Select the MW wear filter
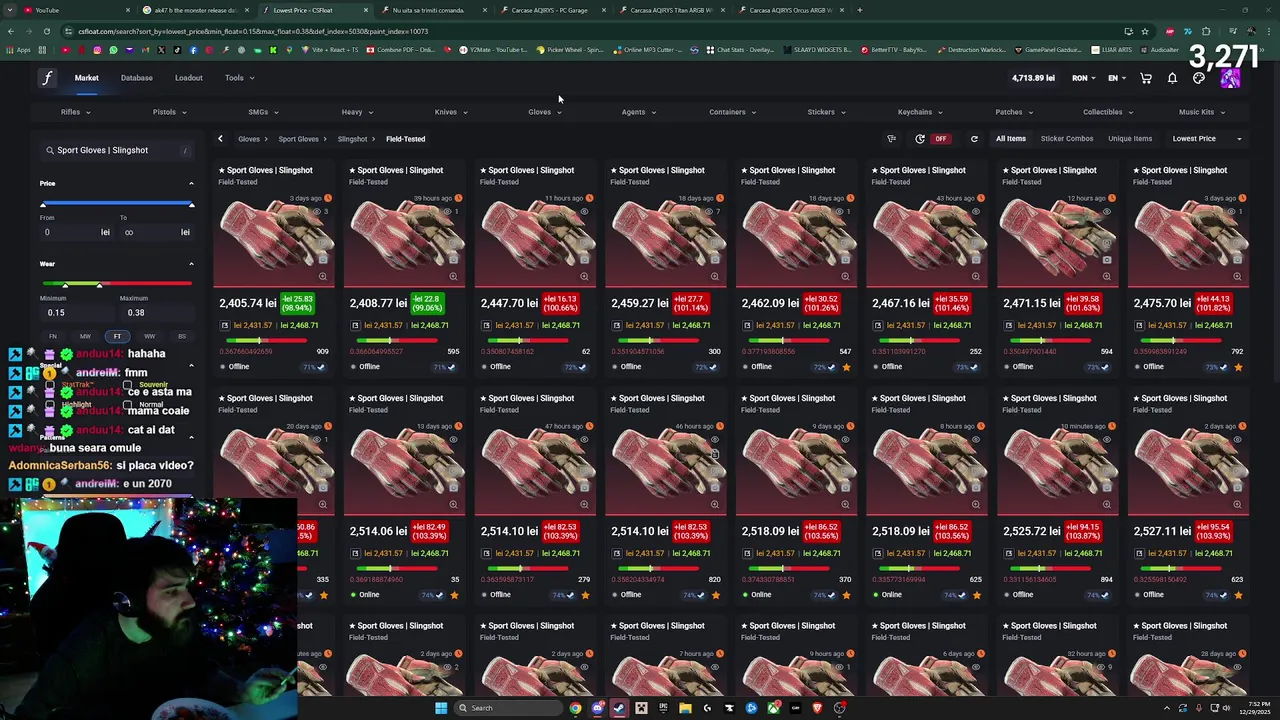The height and width of the screenshot is (720, 1280). [85, 336]
